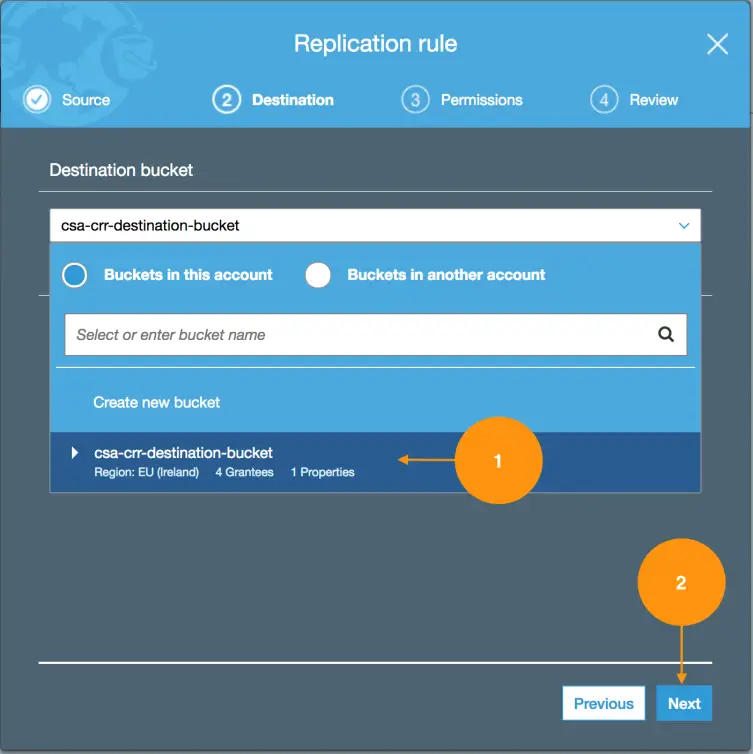Screen dimensions: 753x754
Task: Close the Replication rule dialog
Action: pos(717,44)
